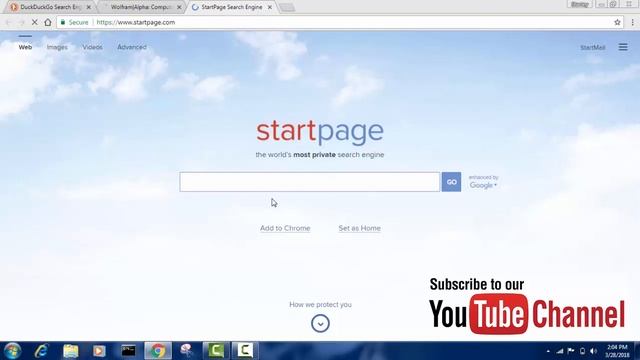Open the StartPage hamburger menu
The image size is (640, 360).
(x=623, y=47)
